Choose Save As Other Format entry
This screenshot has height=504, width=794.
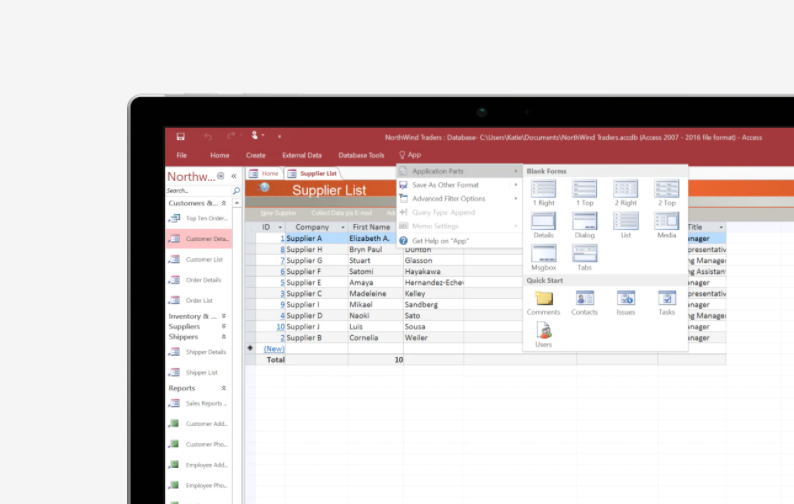459,185
